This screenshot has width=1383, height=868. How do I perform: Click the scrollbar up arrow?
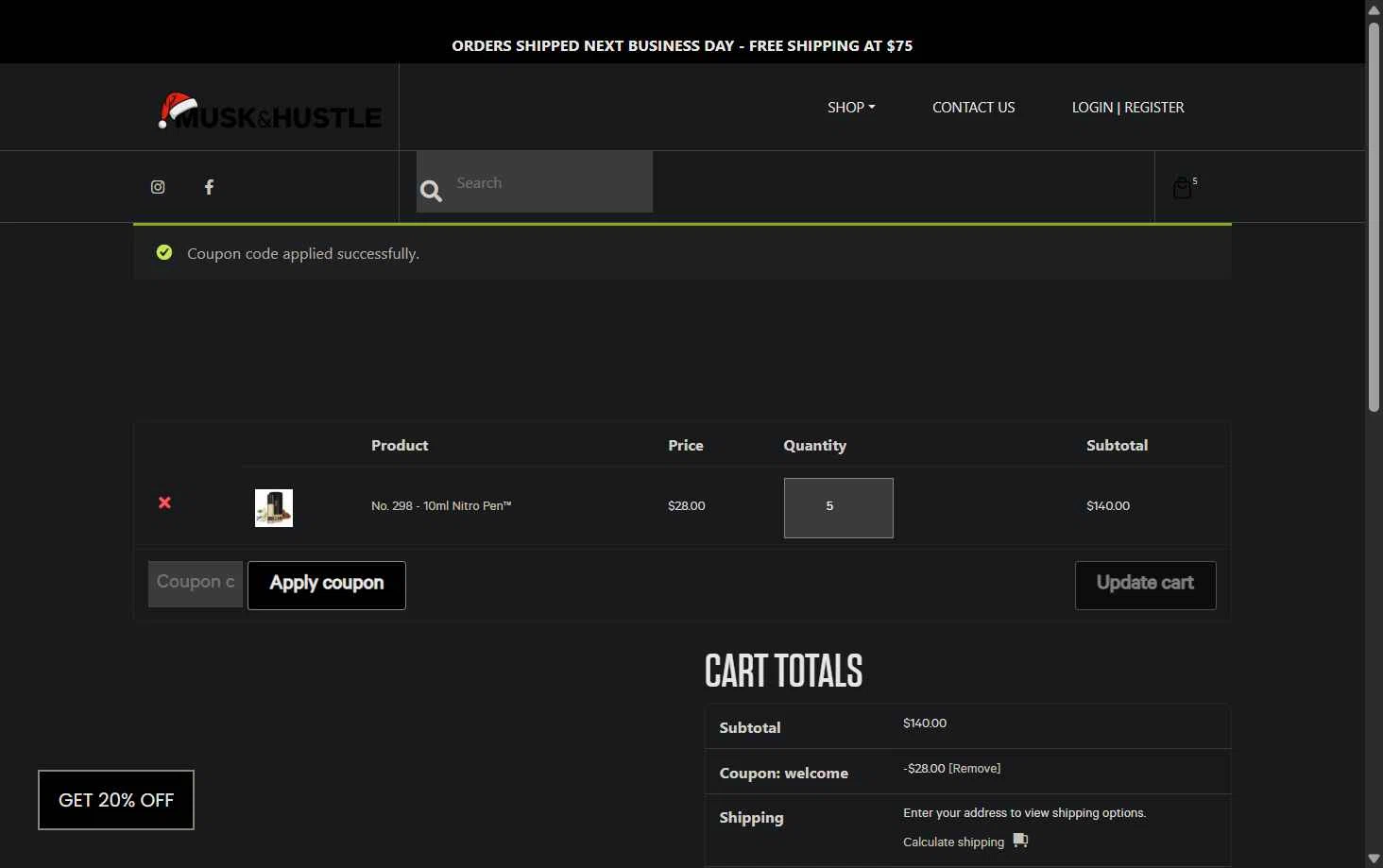pos(1374,9)
